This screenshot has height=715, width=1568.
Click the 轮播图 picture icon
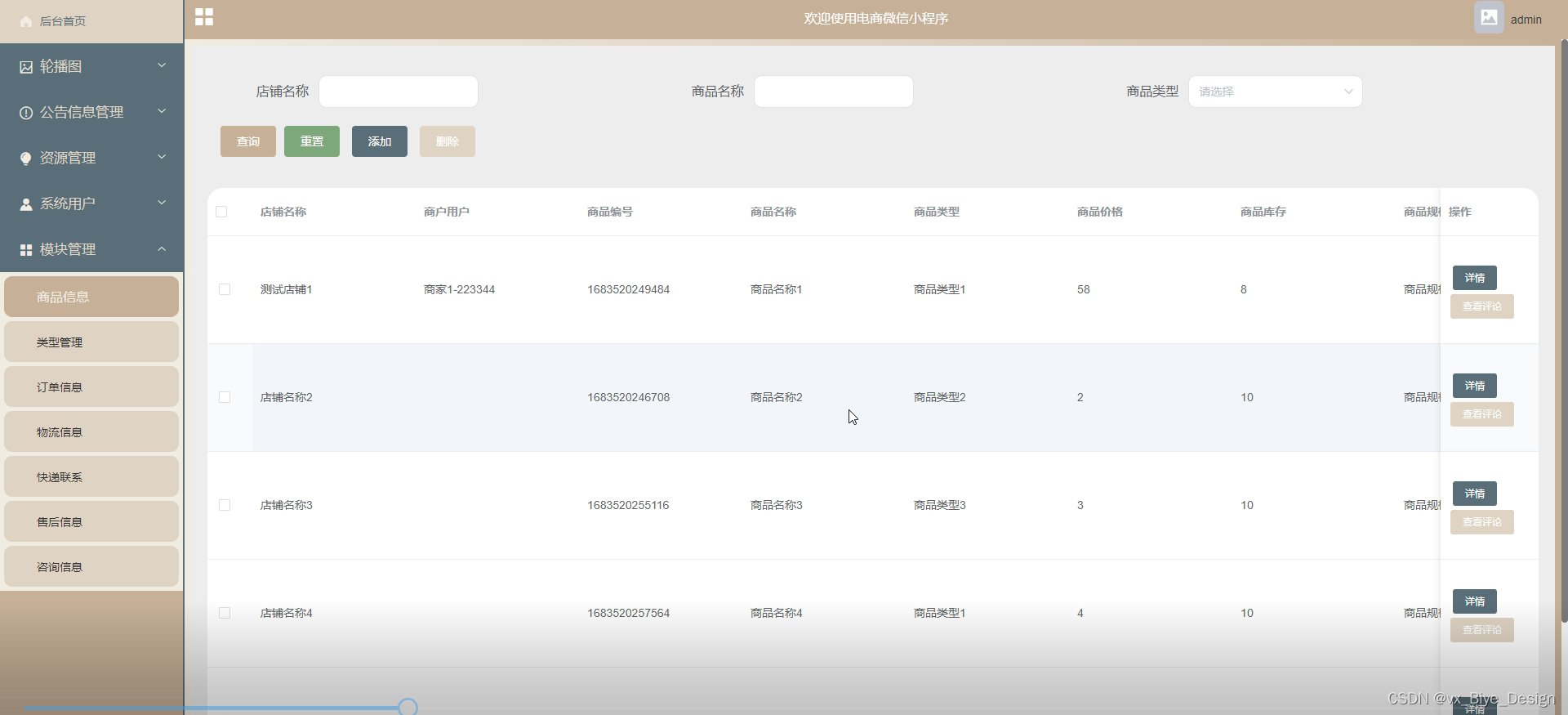point(26,67)
